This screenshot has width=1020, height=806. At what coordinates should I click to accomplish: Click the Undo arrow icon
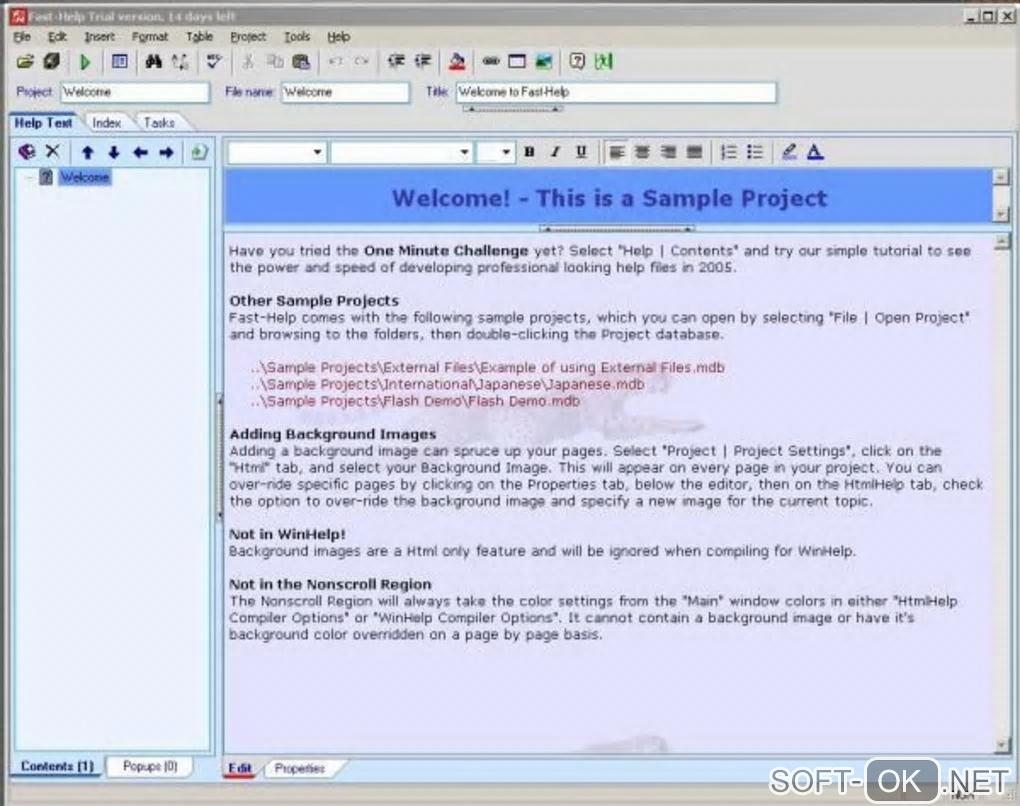(x=336, y=62)
